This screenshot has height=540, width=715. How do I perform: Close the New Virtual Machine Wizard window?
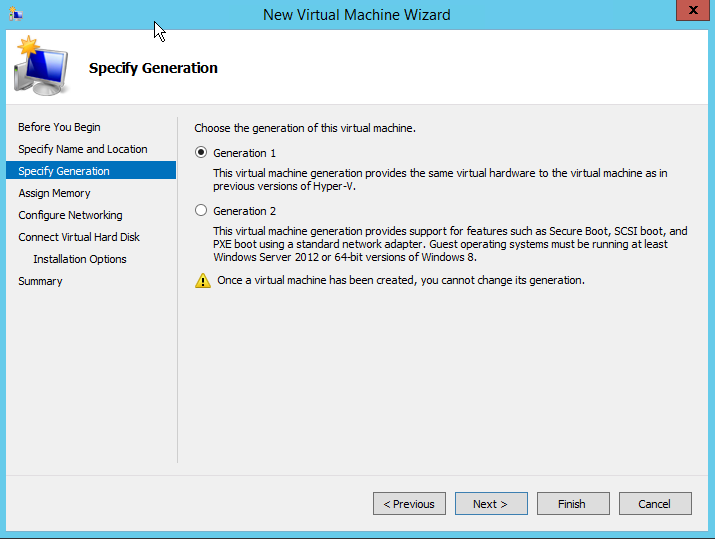click(689, 11)
